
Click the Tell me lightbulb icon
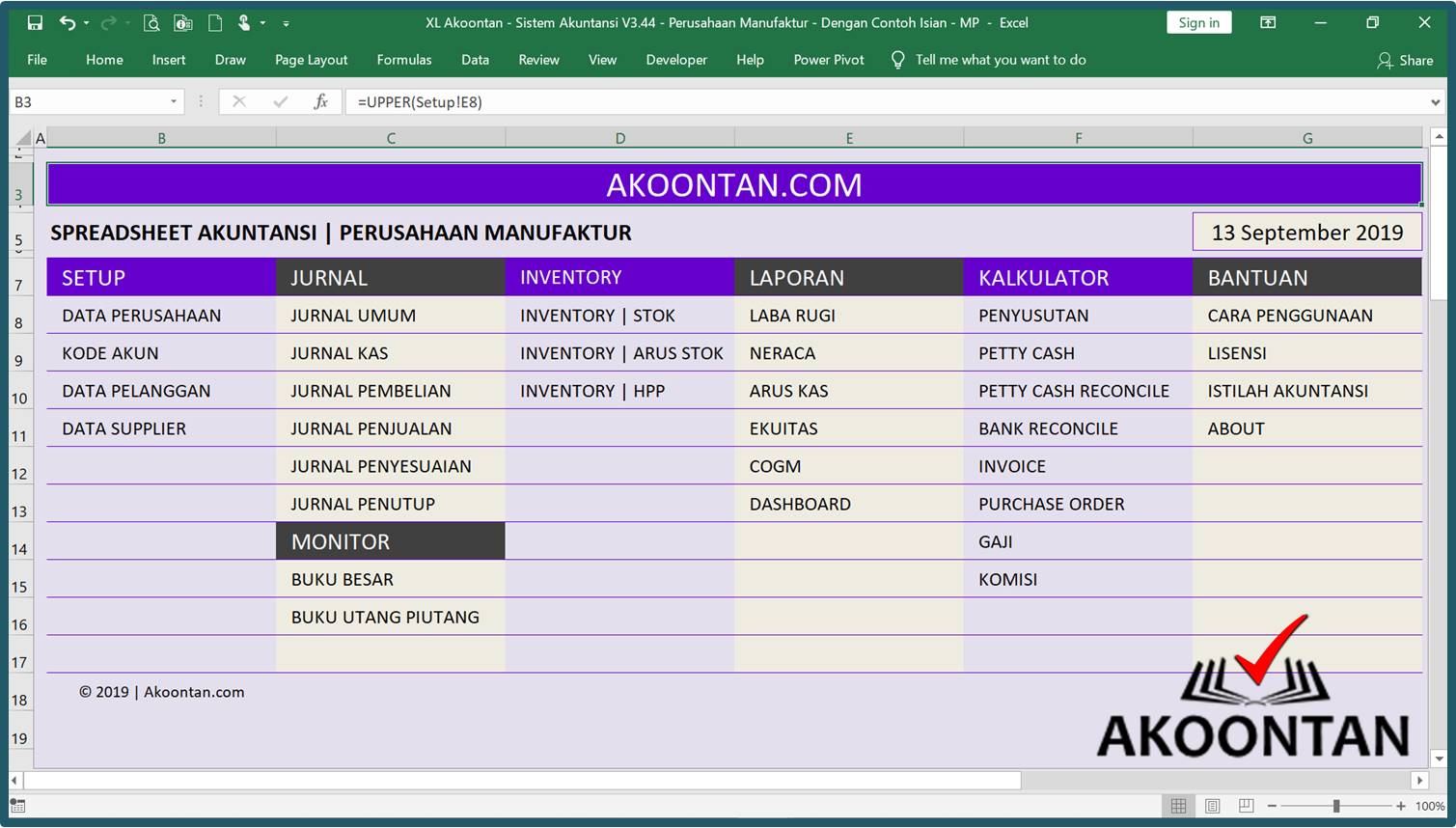coord(897,60)
